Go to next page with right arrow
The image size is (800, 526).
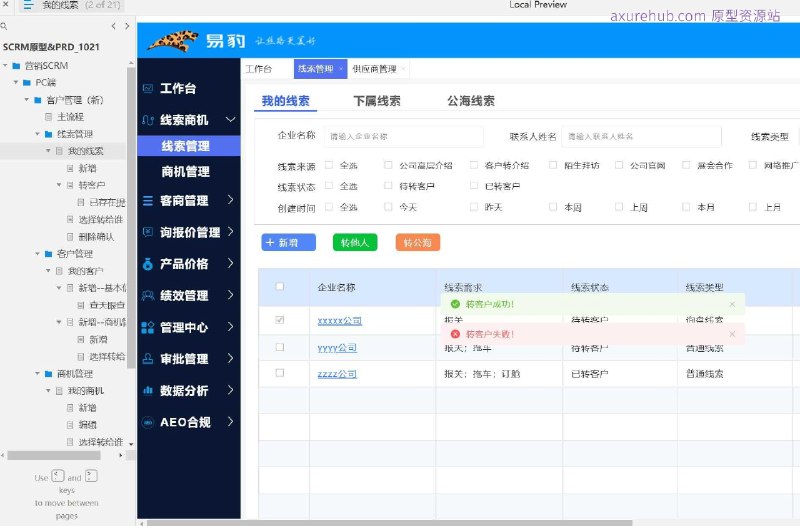127,26
